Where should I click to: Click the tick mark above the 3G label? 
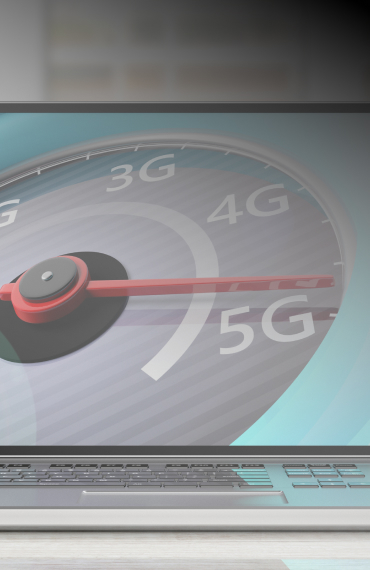coord(137,147)
